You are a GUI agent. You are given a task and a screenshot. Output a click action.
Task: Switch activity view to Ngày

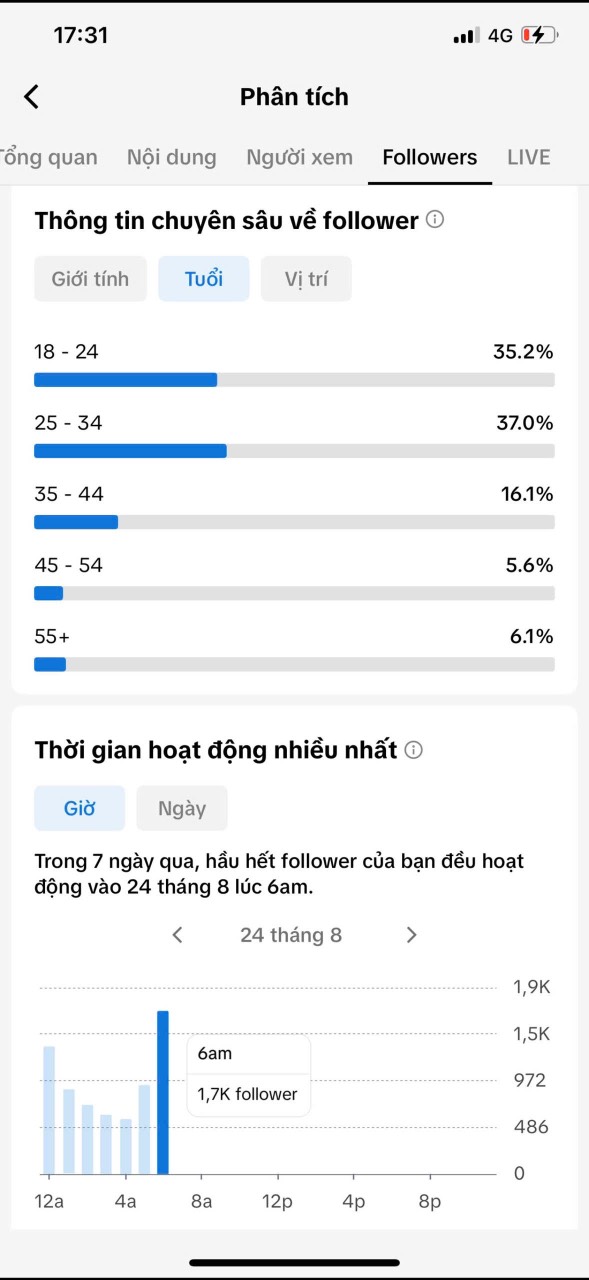click(182, 808)
